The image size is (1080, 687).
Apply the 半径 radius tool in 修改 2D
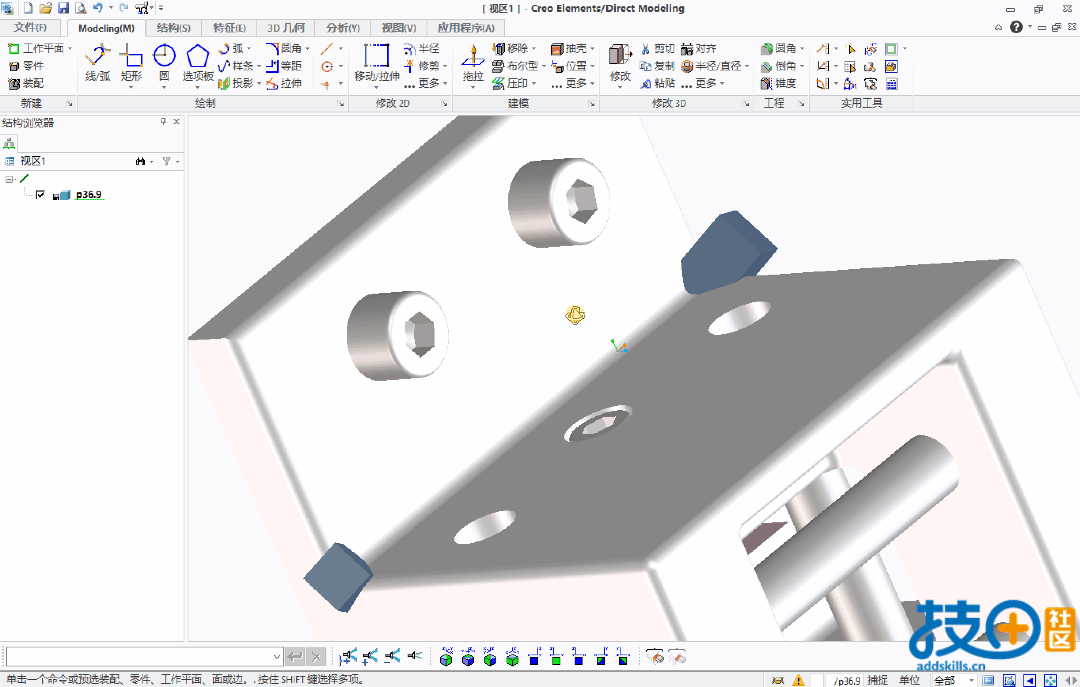pos(422,48)
